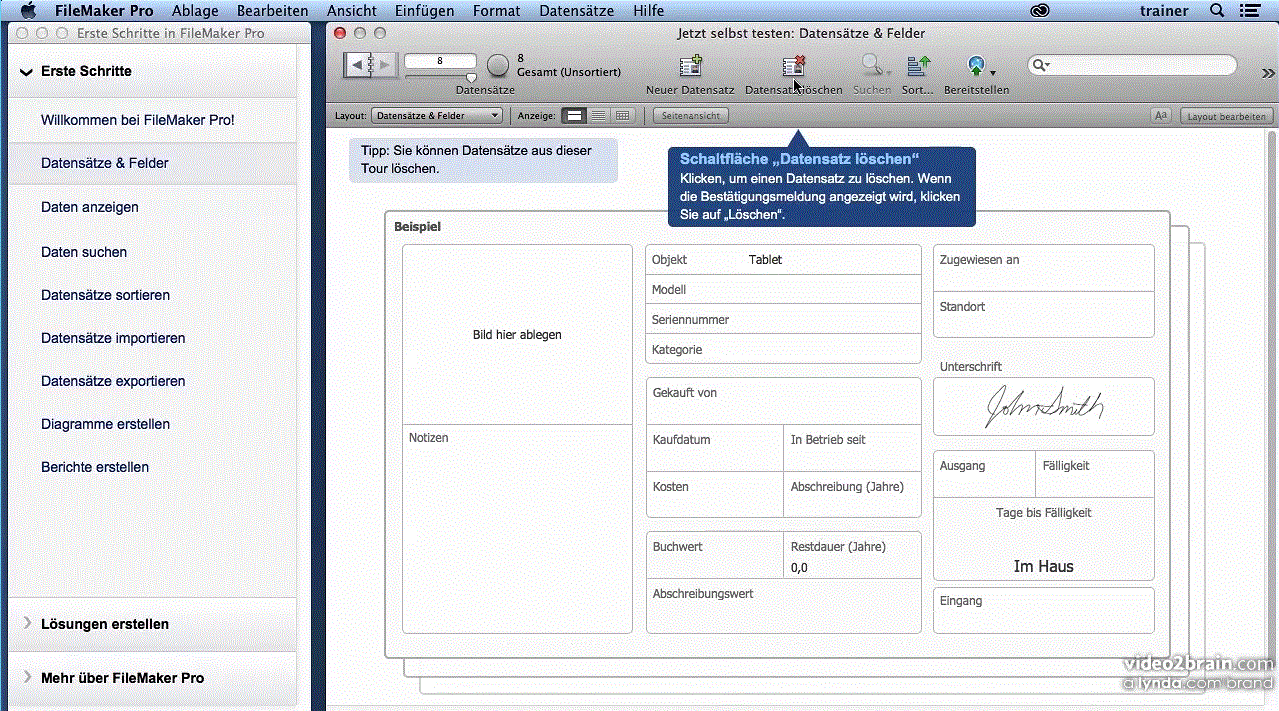Open the Format menu

click(496, 11)
